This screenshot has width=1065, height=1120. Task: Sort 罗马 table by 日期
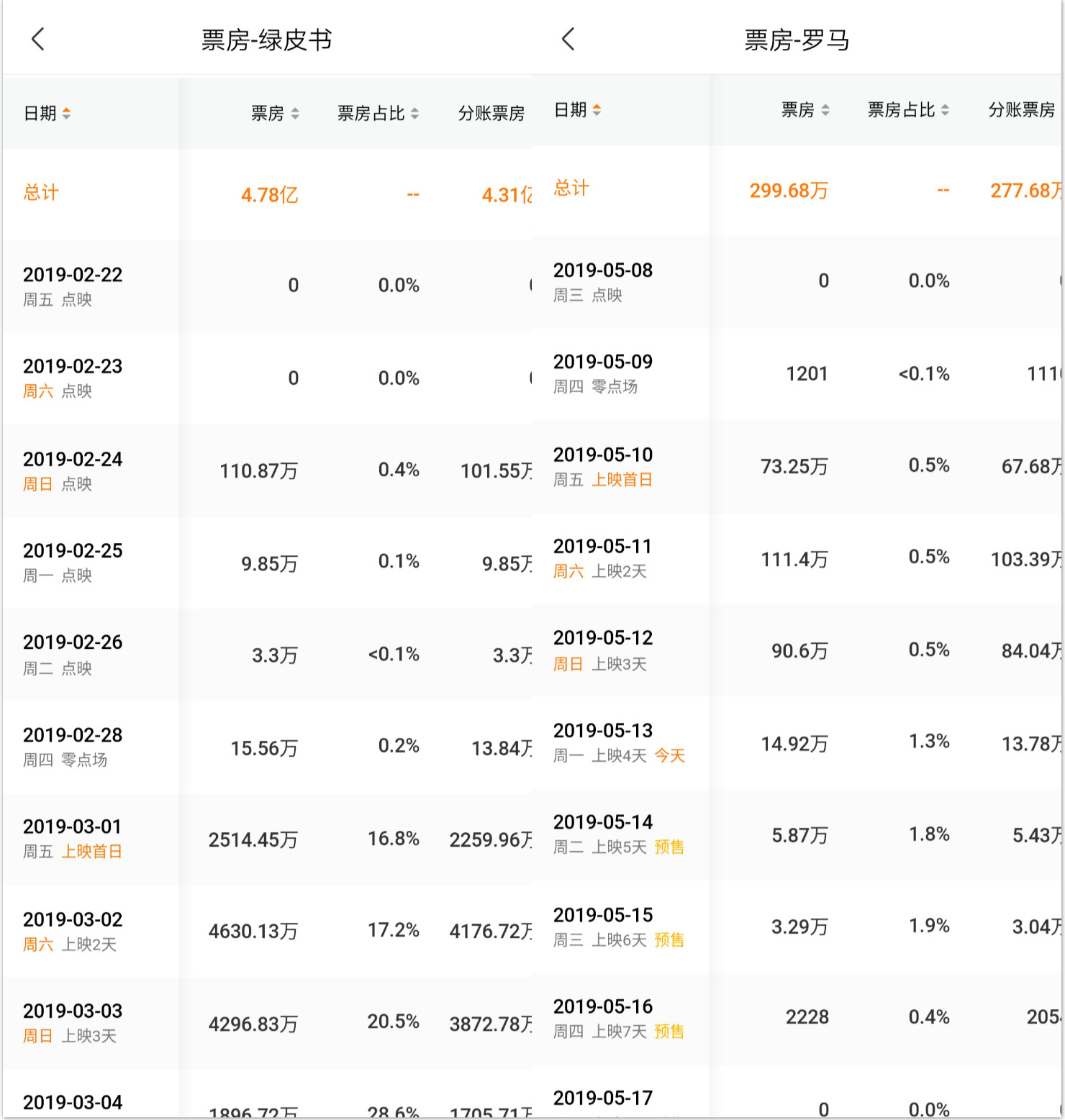pyautogui.click(x=578, y=109)
